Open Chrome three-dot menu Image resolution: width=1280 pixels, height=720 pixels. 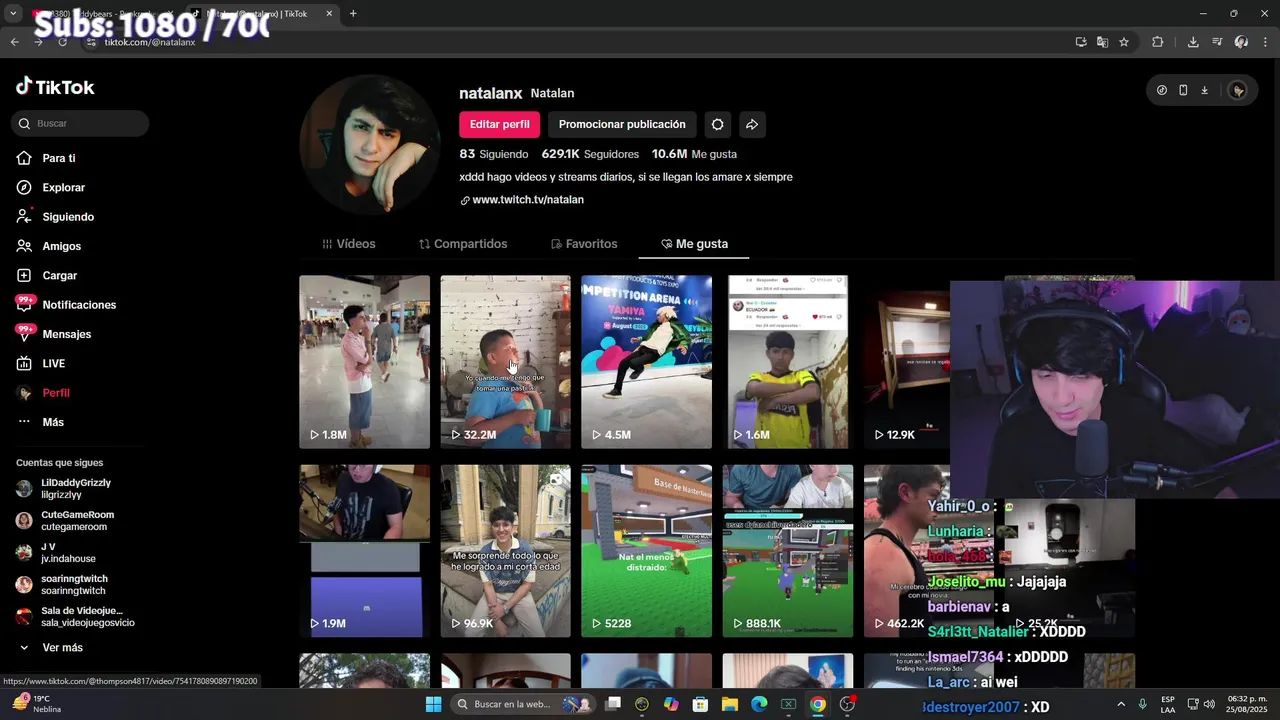click(1265, 42)
